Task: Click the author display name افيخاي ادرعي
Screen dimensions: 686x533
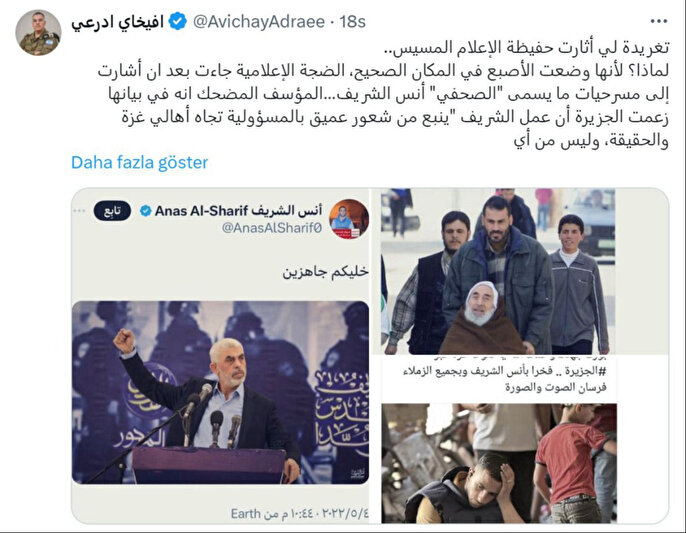Action: 117,22
